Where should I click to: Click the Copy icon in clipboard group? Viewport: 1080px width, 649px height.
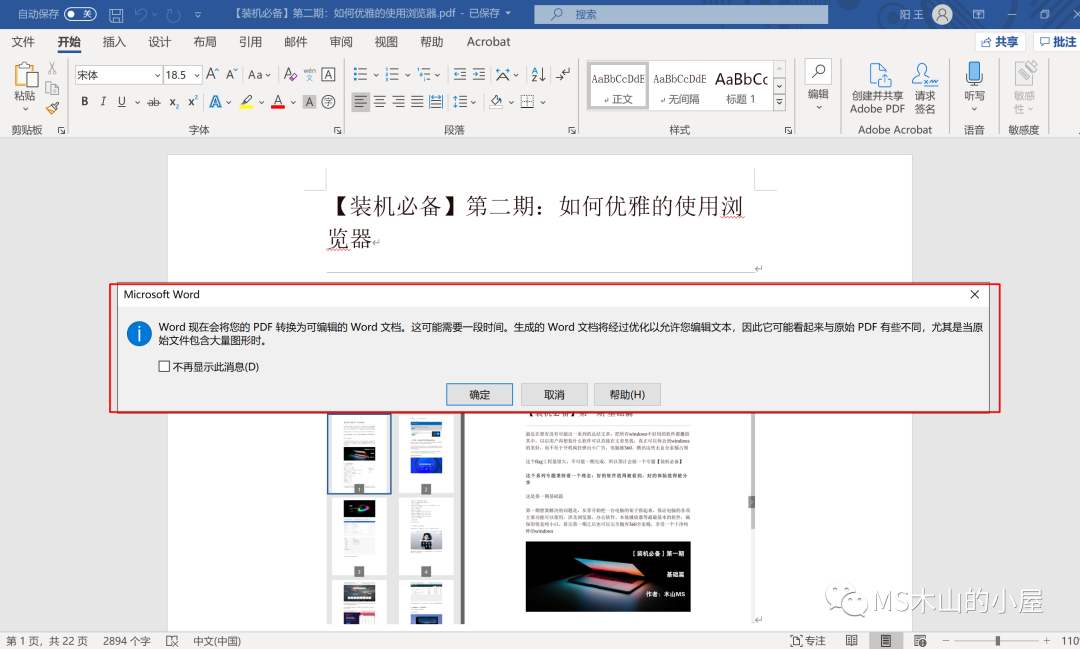pos(52,88)
